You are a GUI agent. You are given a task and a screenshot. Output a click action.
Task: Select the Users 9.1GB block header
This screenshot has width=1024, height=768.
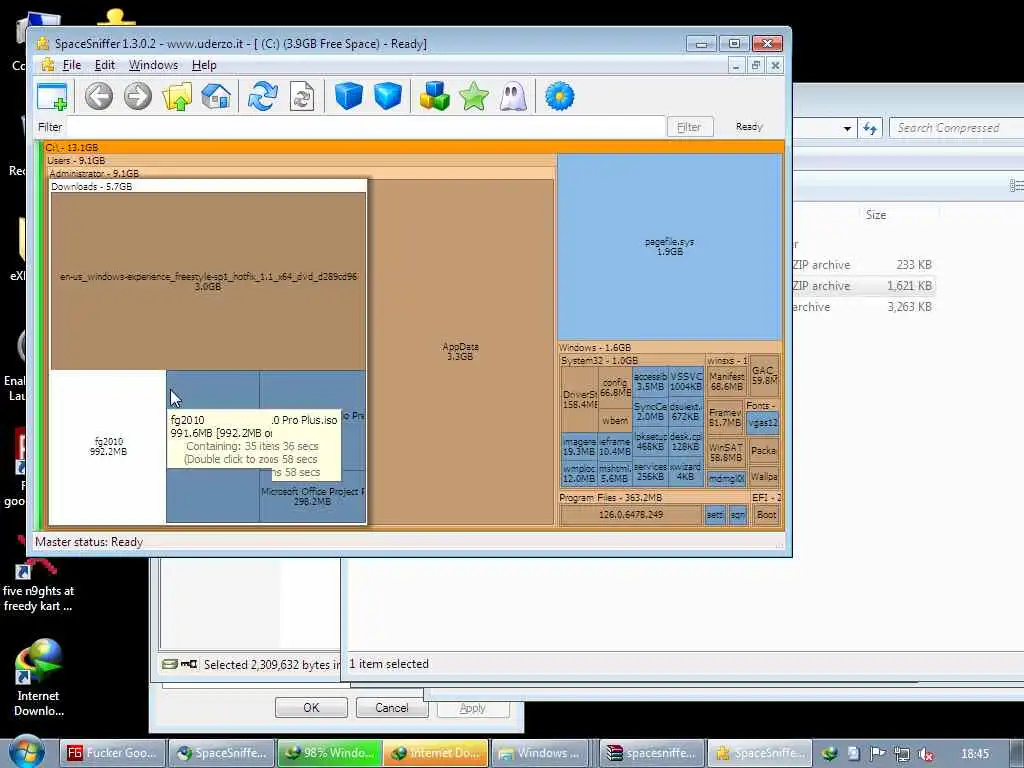pyautogui.click(x=300, y=160)
